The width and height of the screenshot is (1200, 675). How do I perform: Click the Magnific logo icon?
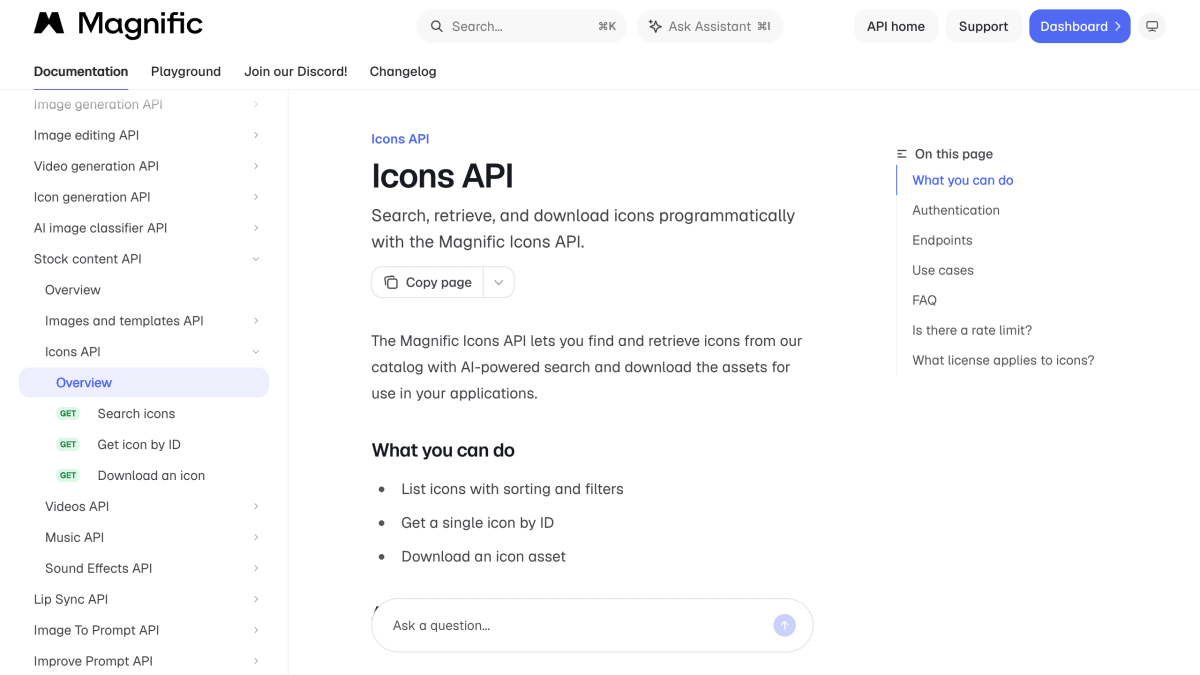(x=49, y=24)
